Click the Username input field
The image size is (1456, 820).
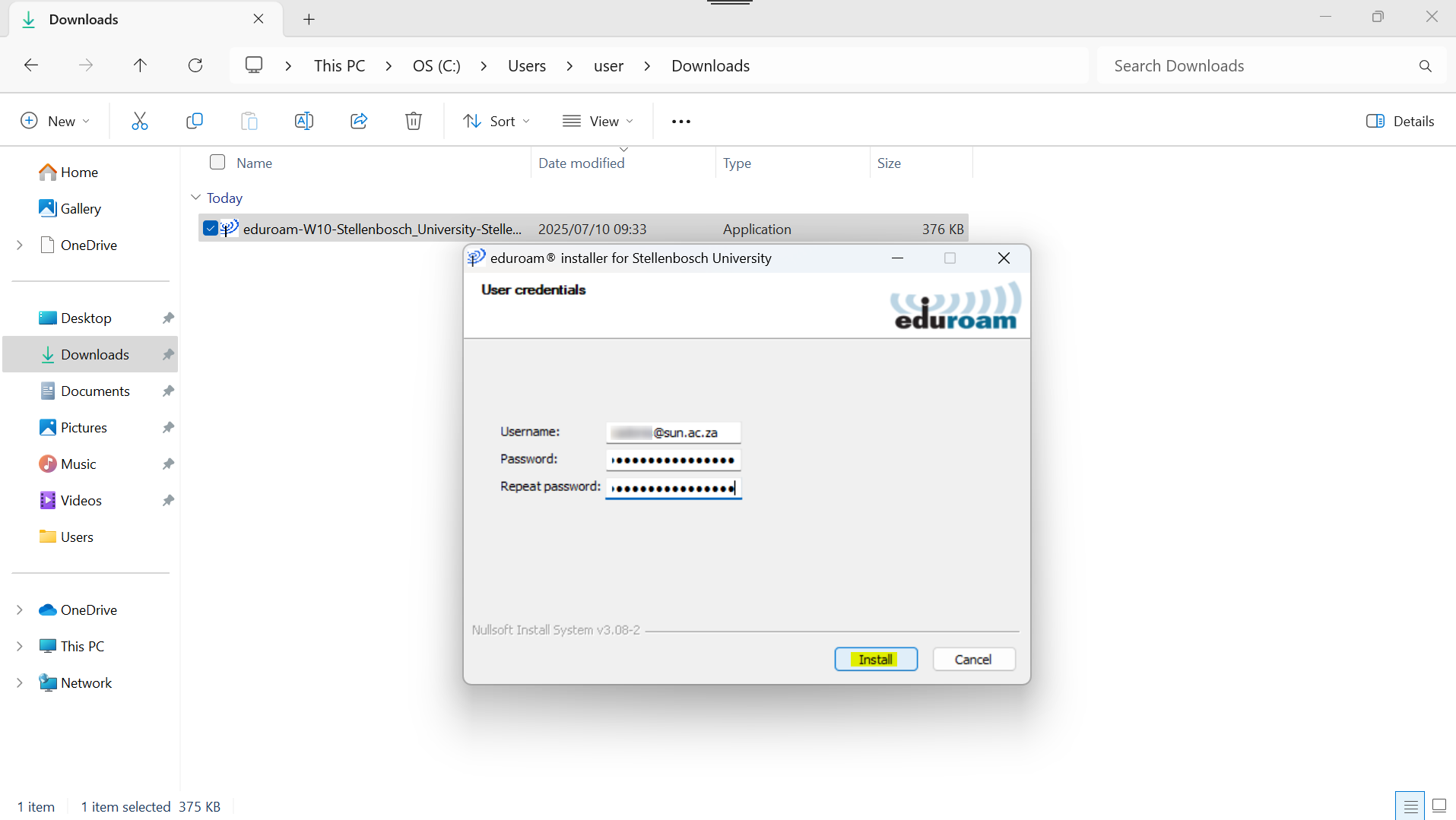pos(673,432)
